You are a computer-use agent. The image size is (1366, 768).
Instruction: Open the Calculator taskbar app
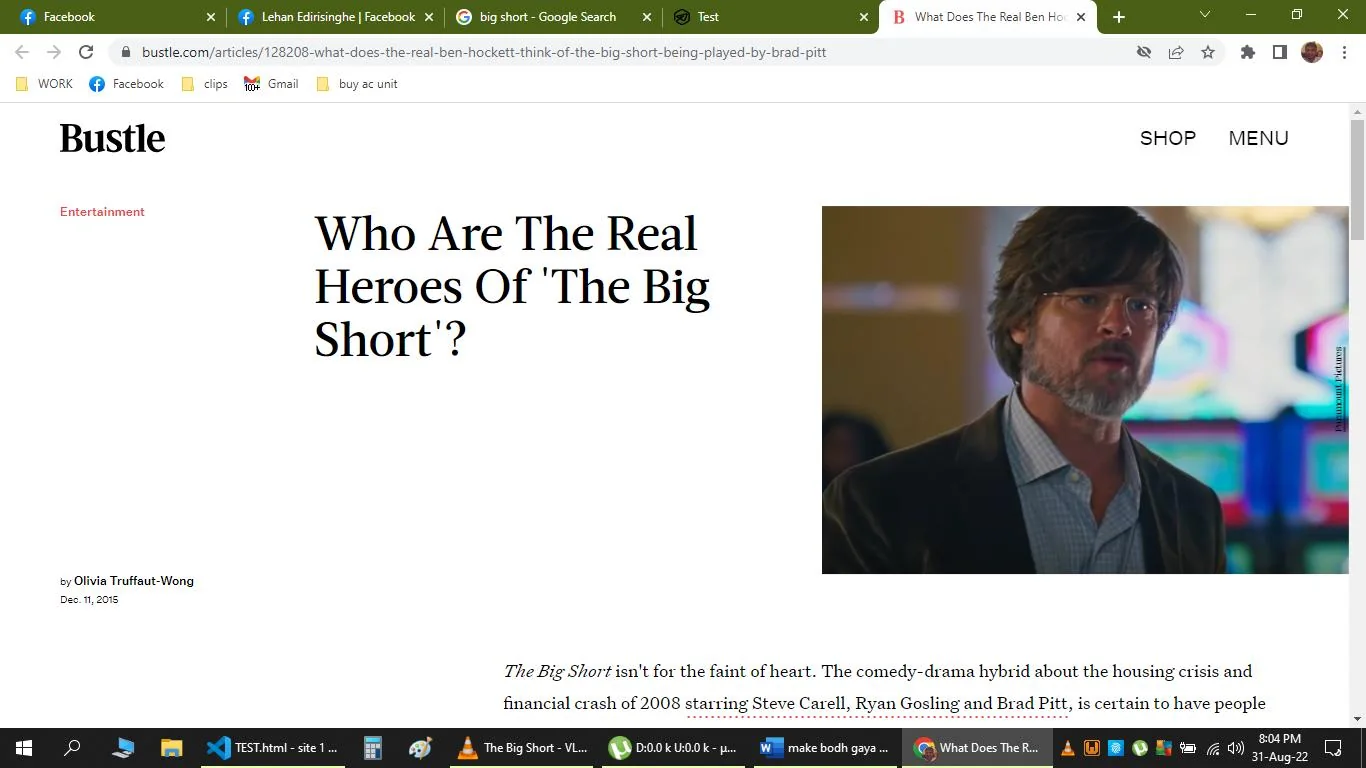[x=373, y=748]
